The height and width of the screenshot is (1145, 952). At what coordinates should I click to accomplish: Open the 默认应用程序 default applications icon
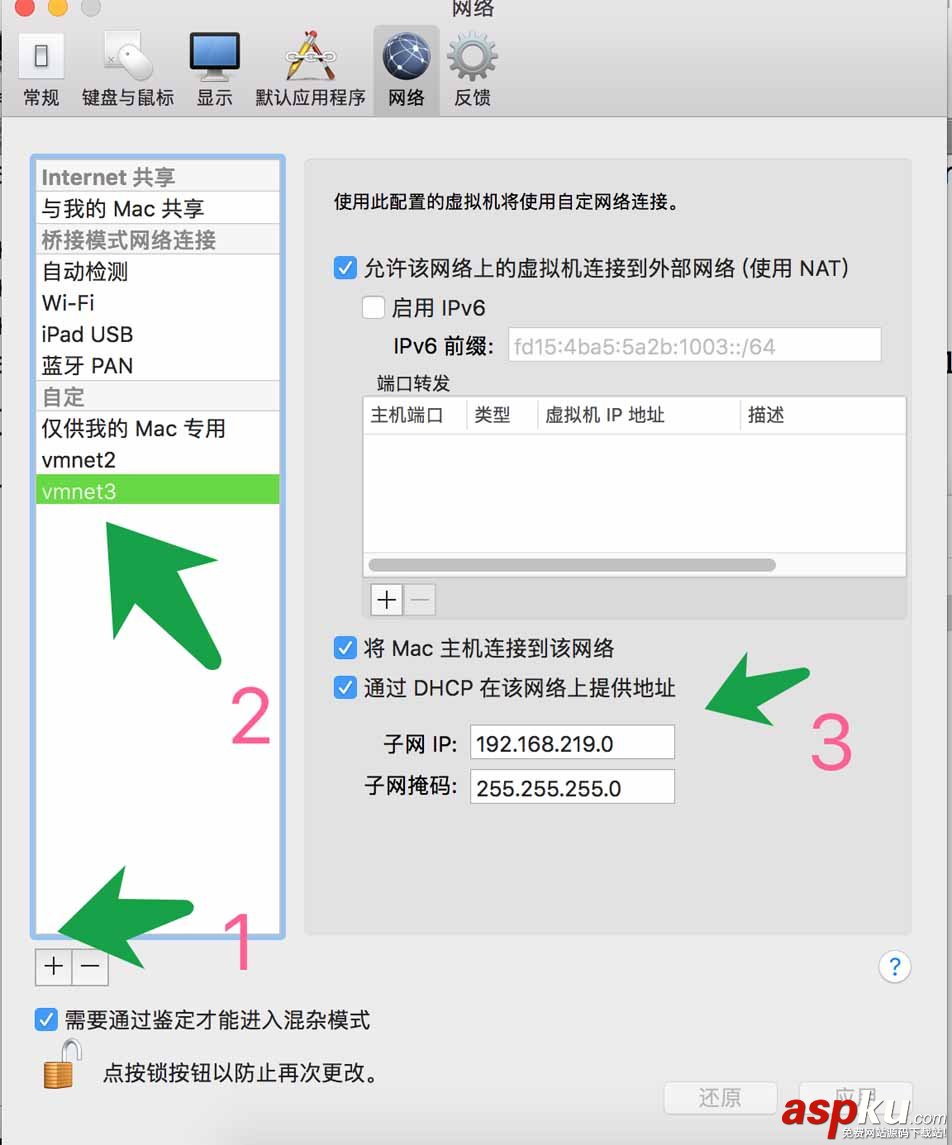pyautogui.click(x=310, y=56)
